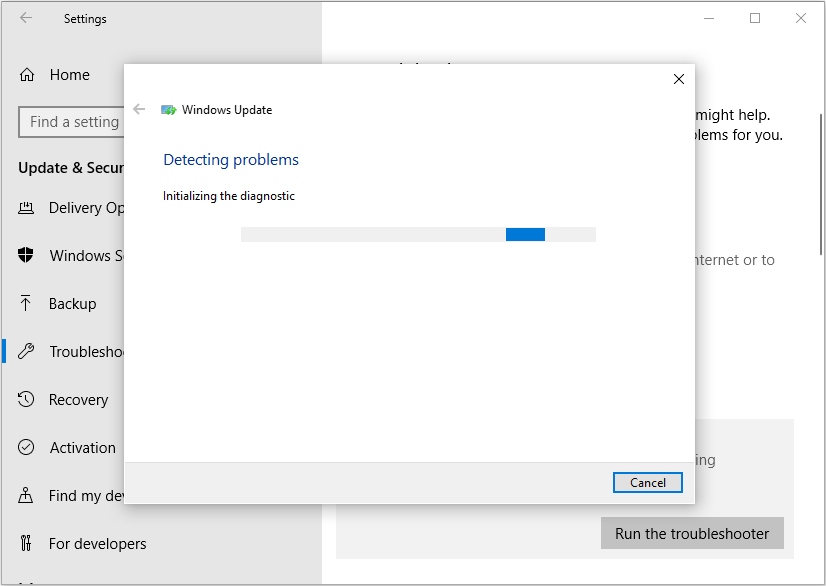Click the For developers sliders icon
The image size is (826, 586).
coord(26,544)
